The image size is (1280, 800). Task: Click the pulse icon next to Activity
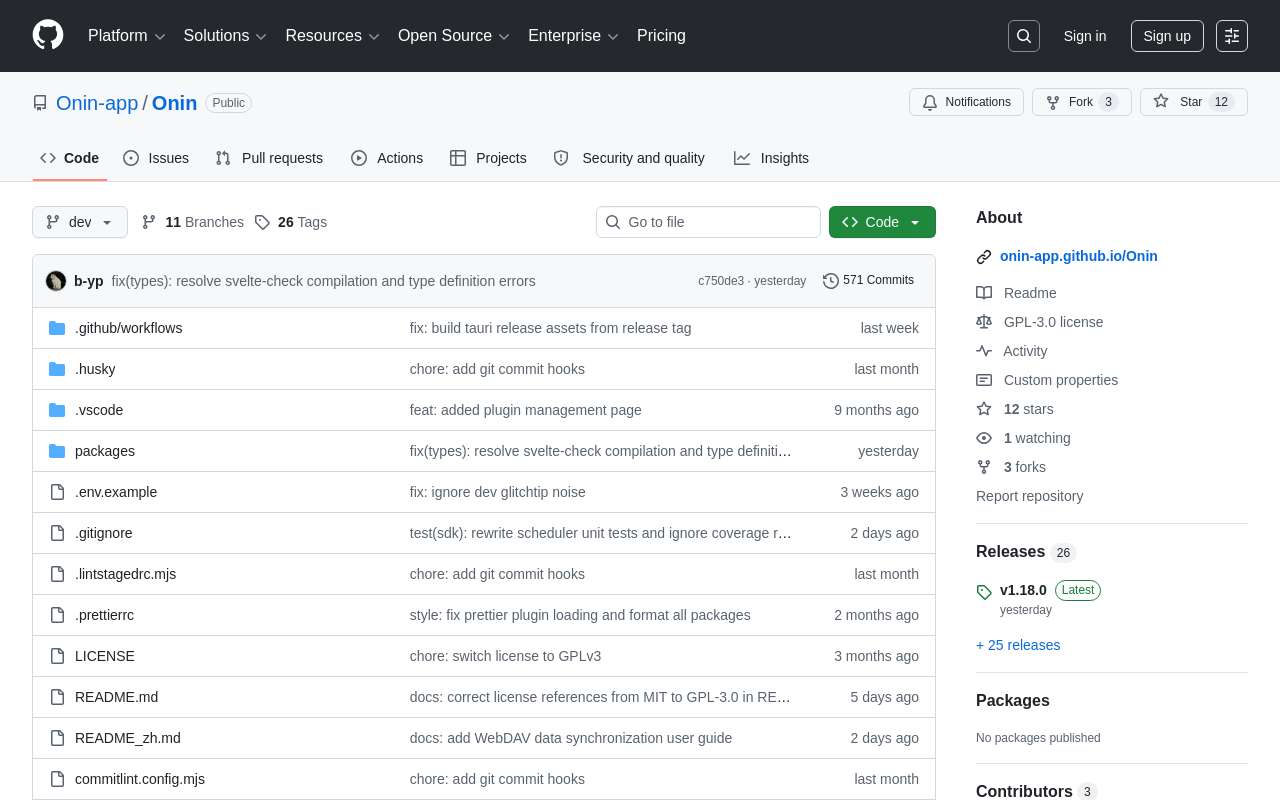pyautogui.click(x=984, y=351)
